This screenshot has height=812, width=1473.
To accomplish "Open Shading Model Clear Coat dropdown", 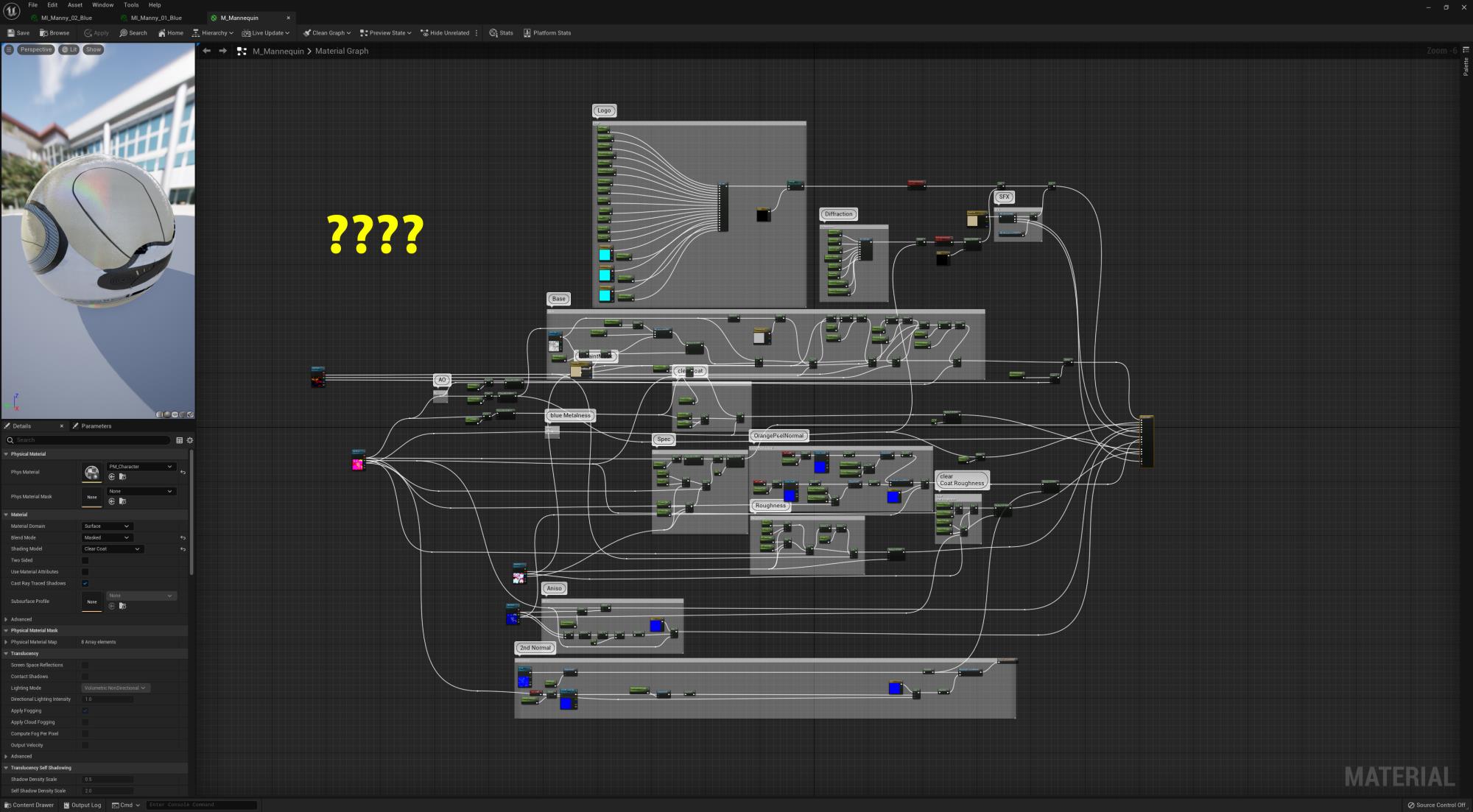I will click(x=112, y=549).
